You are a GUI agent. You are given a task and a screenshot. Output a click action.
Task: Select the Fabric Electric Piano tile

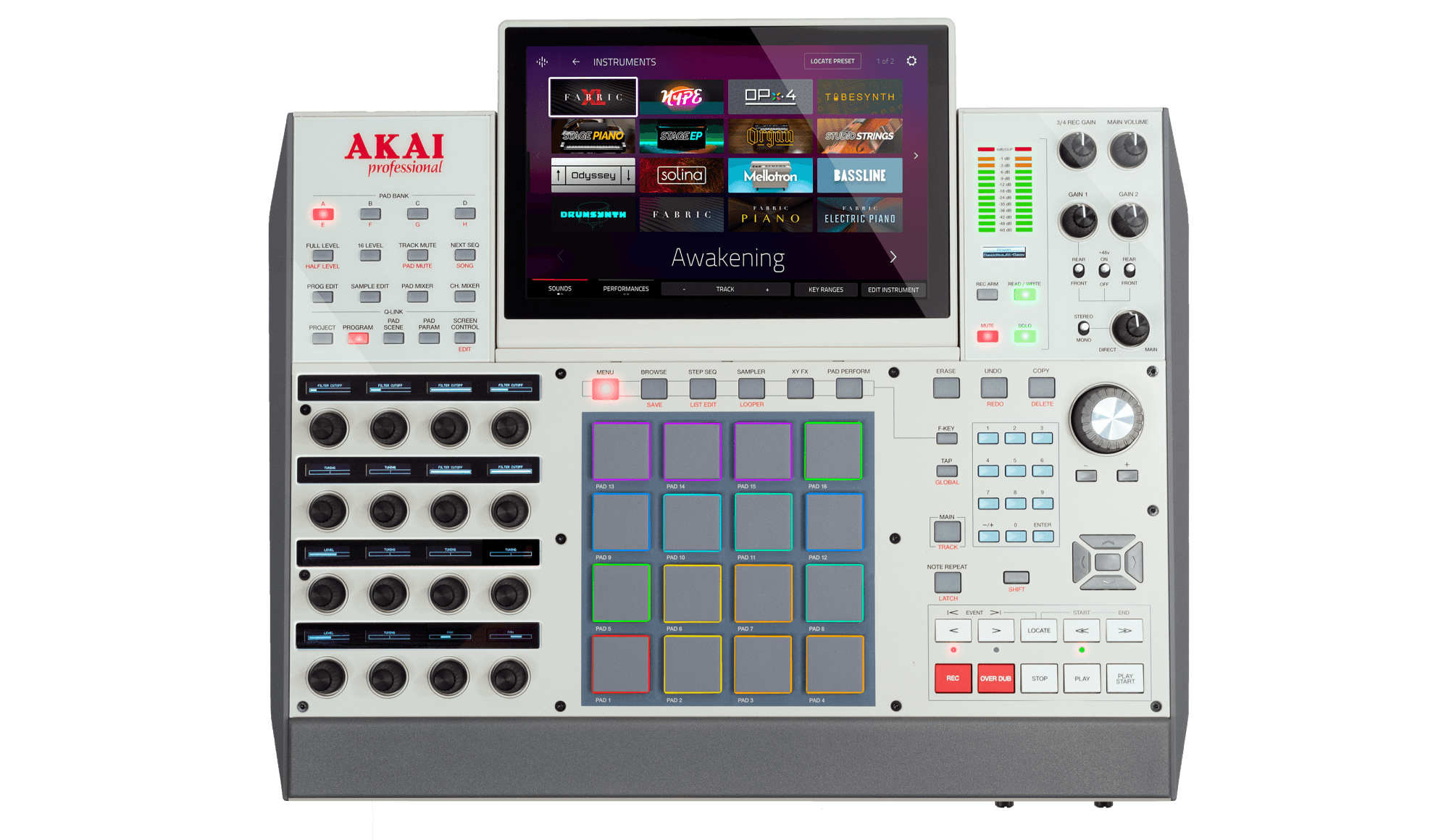click(859, 214)
